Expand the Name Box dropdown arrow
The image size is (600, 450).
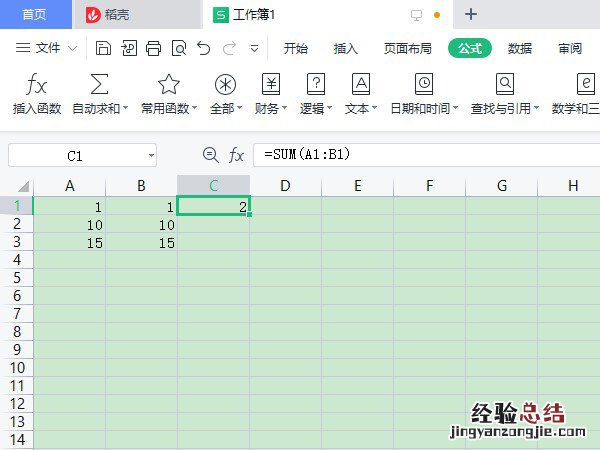coord(150,155)
